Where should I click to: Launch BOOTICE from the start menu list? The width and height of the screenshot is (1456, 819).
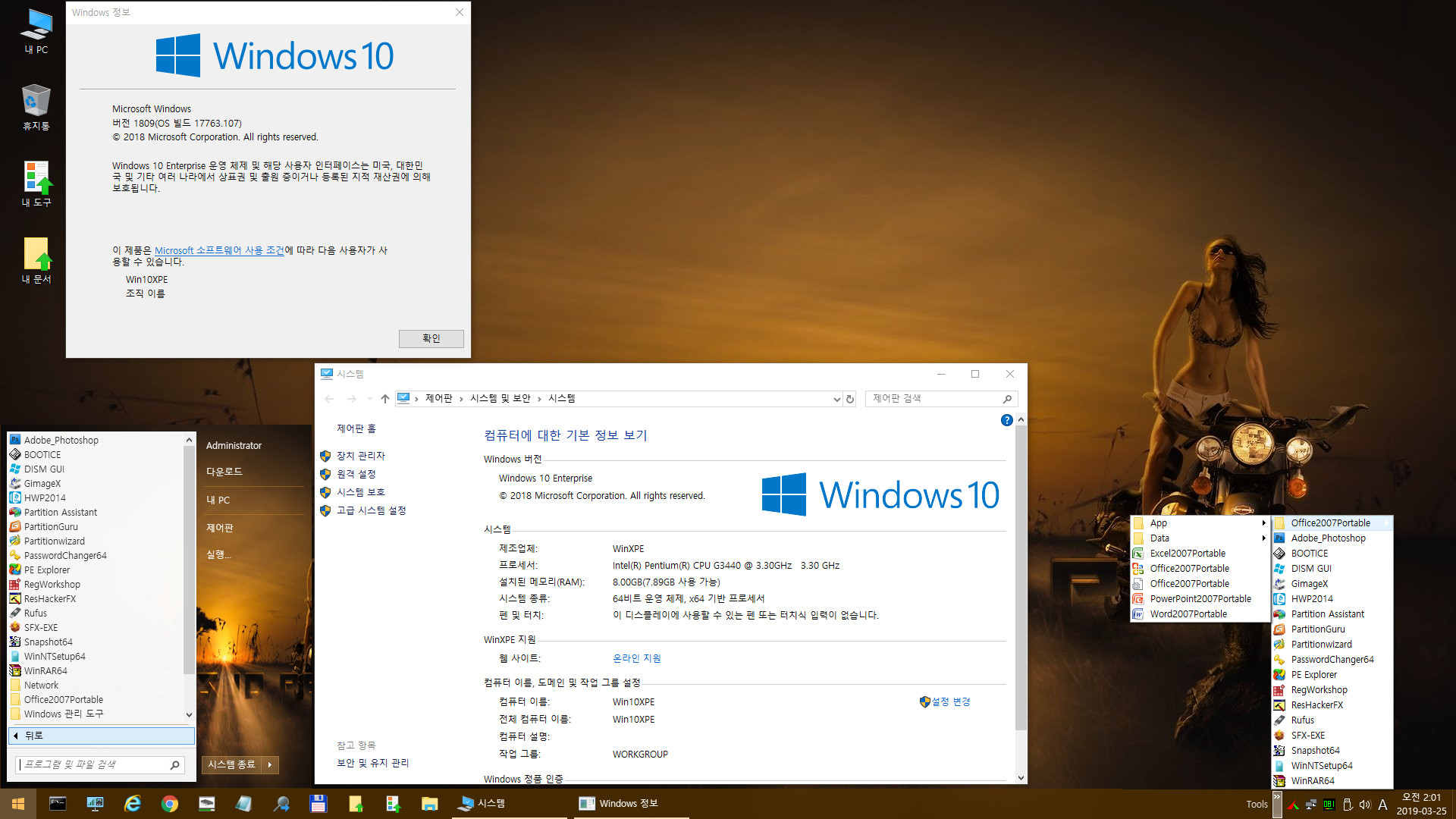[x=42, y=454]
